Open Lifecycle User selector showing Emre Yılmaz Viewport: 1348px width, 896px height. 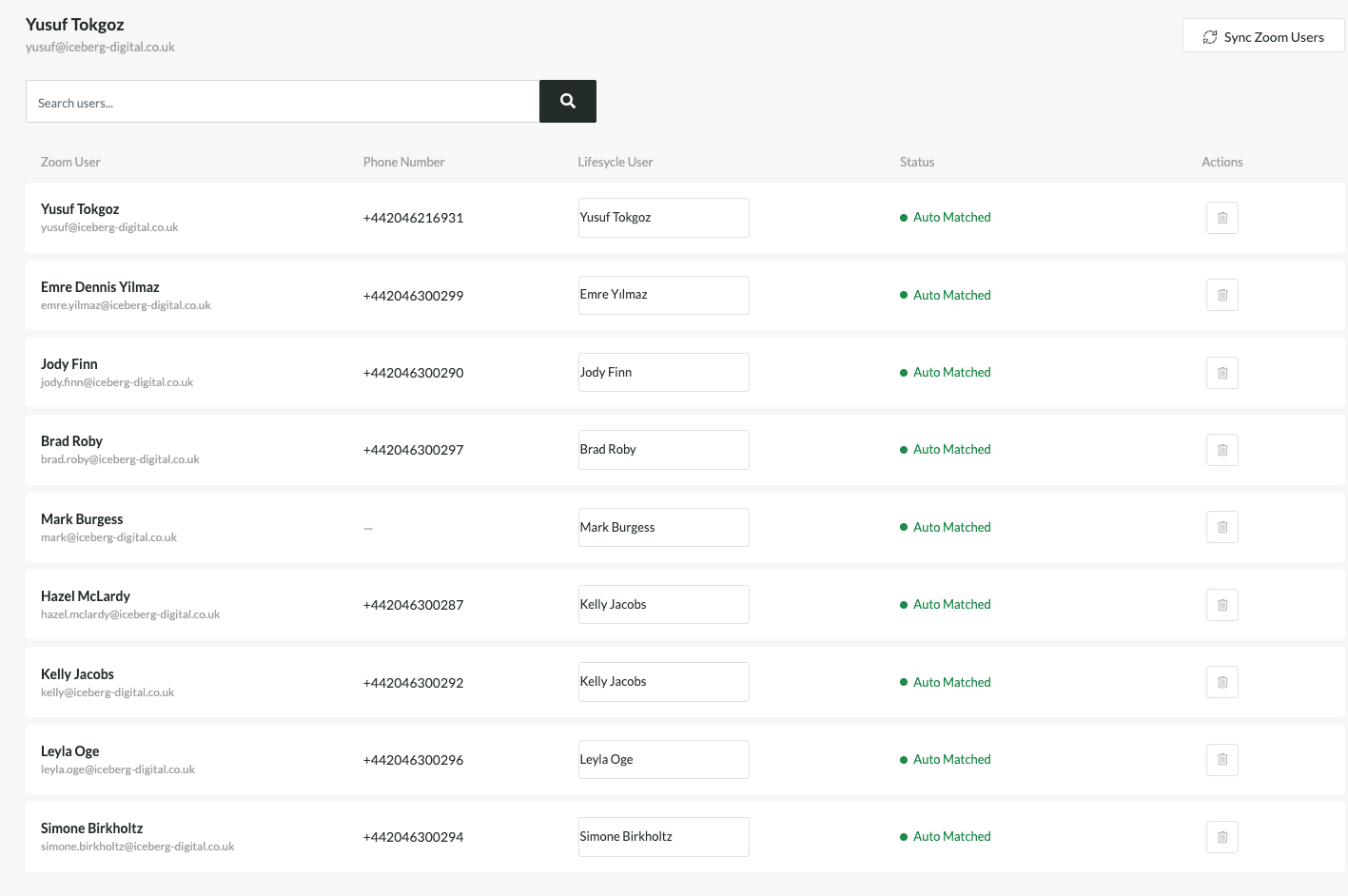[663, 295]
